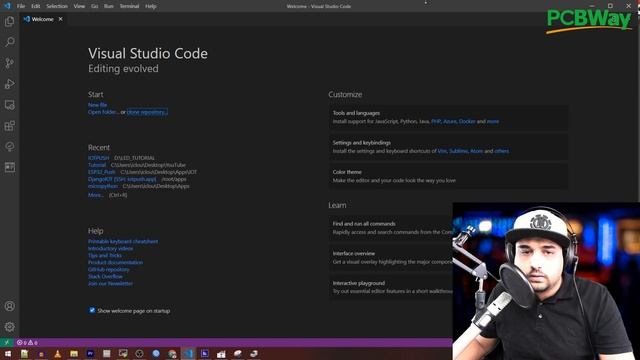The width and height of the screenshot is (640, 360).
Task: Open the Run and Debug view
Action: pos(10,84)
